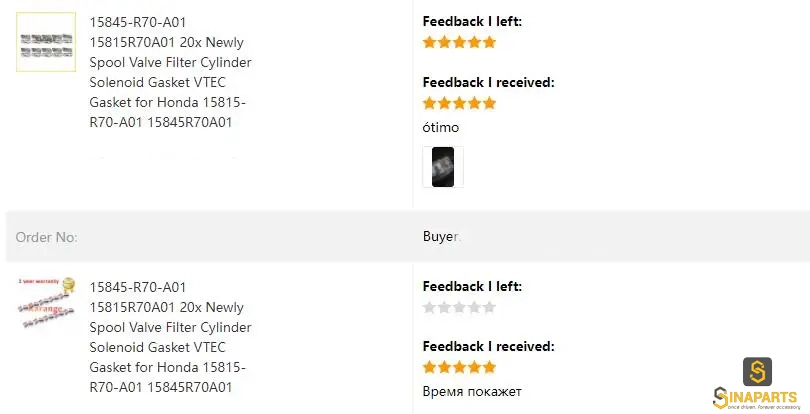Select the 'Время покажет' review comment
Screen dimensions: 810x414
(x=472, y=392)
